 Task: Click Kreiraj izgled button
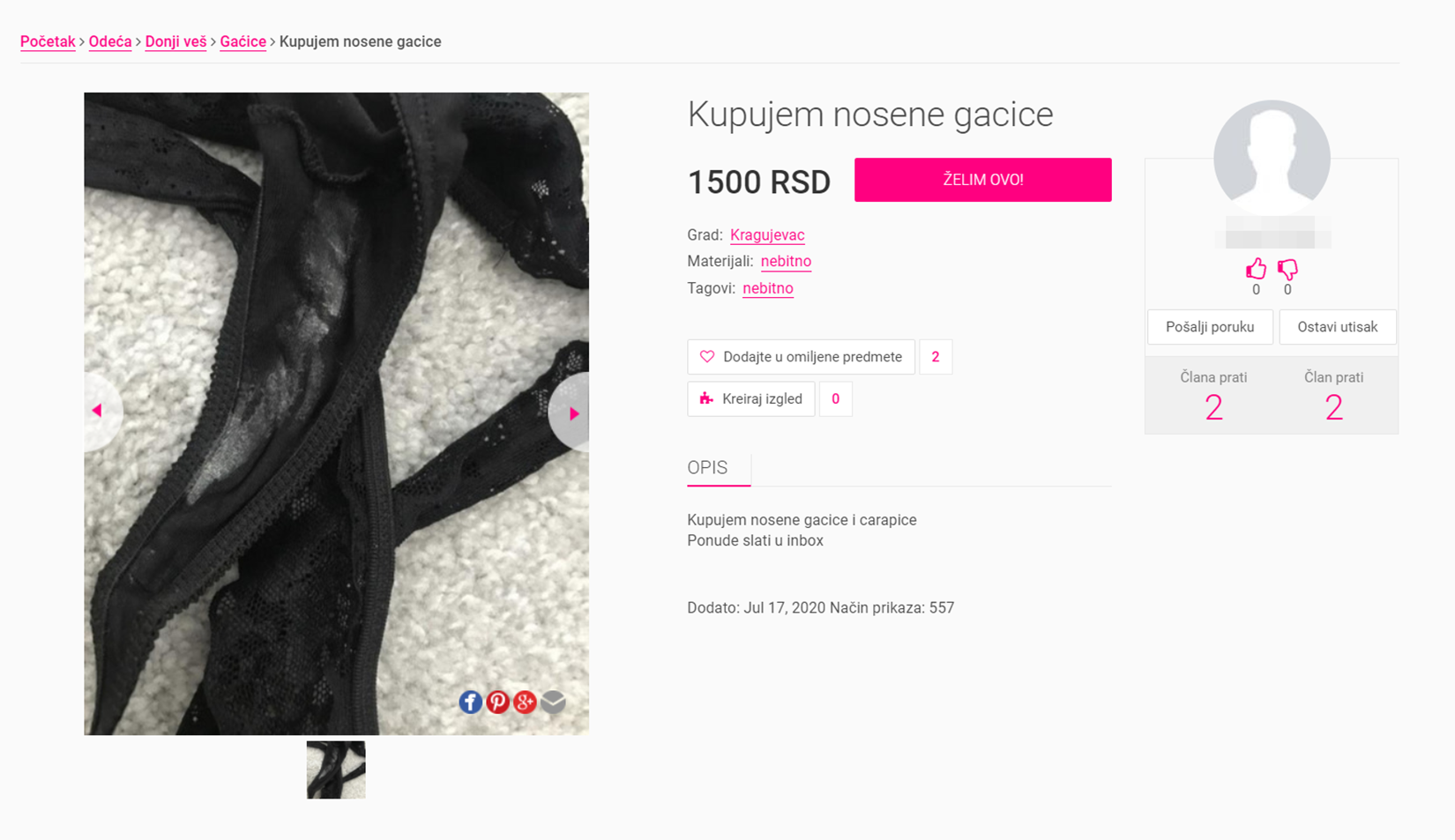751,399
